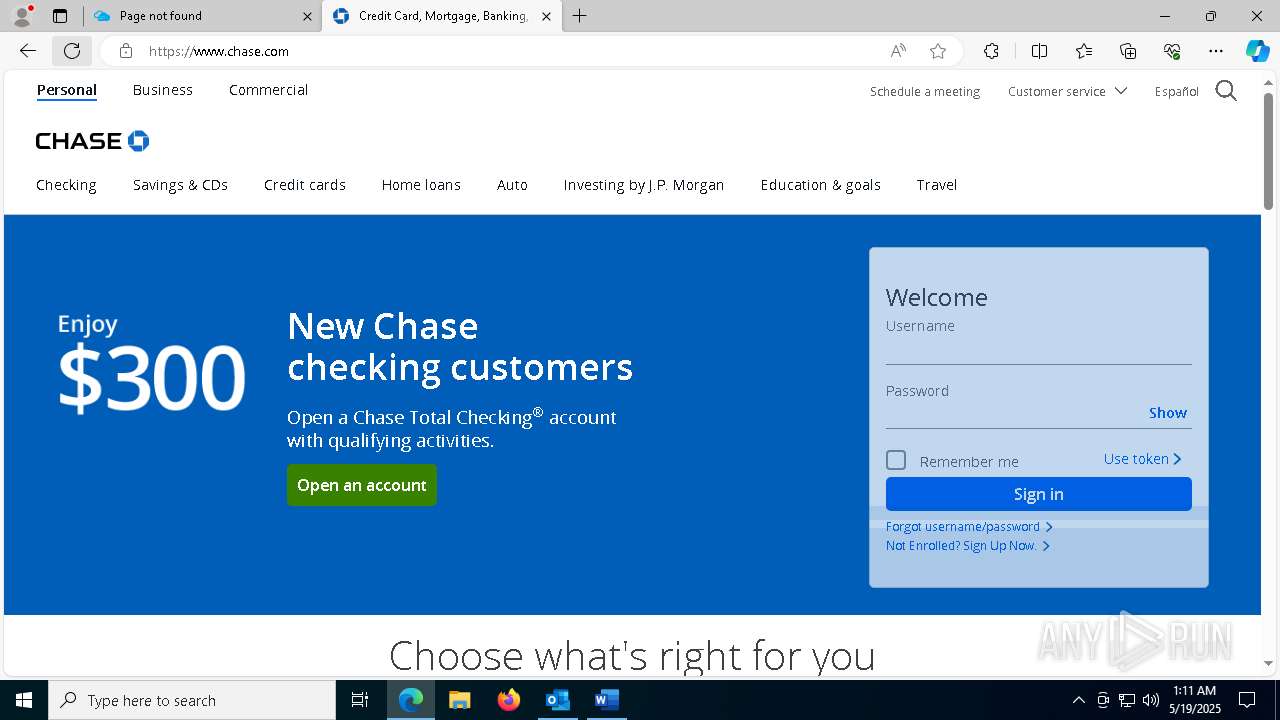The width and height of the screenshot is (1280, 720).
Task: Show hidden tray icons chevron
Action: point(1078,700)
